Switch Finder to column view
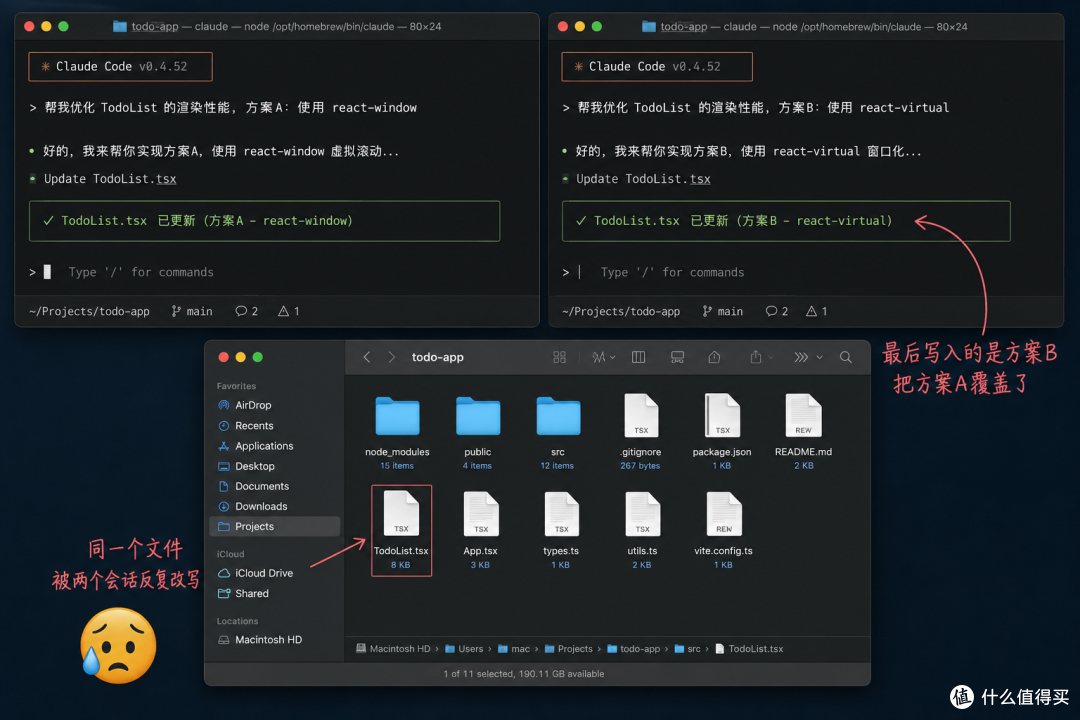1080x720 pixels. (x=638, y=357)
